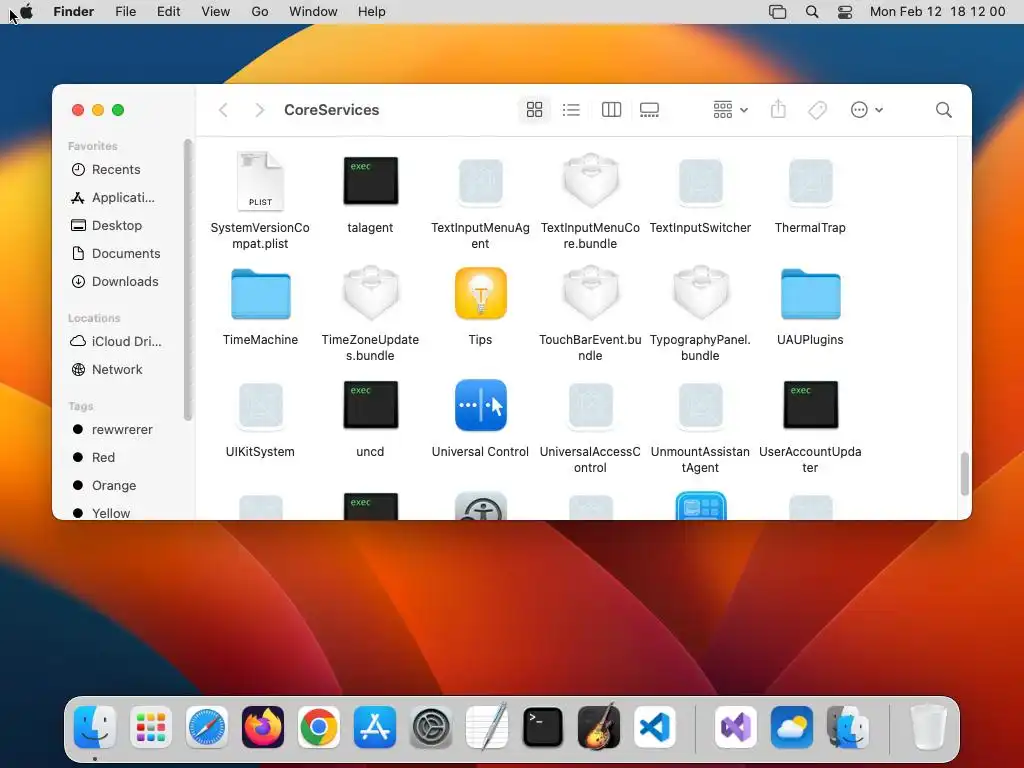Open the Group By dropdown in toolbar

click(730, 110)
